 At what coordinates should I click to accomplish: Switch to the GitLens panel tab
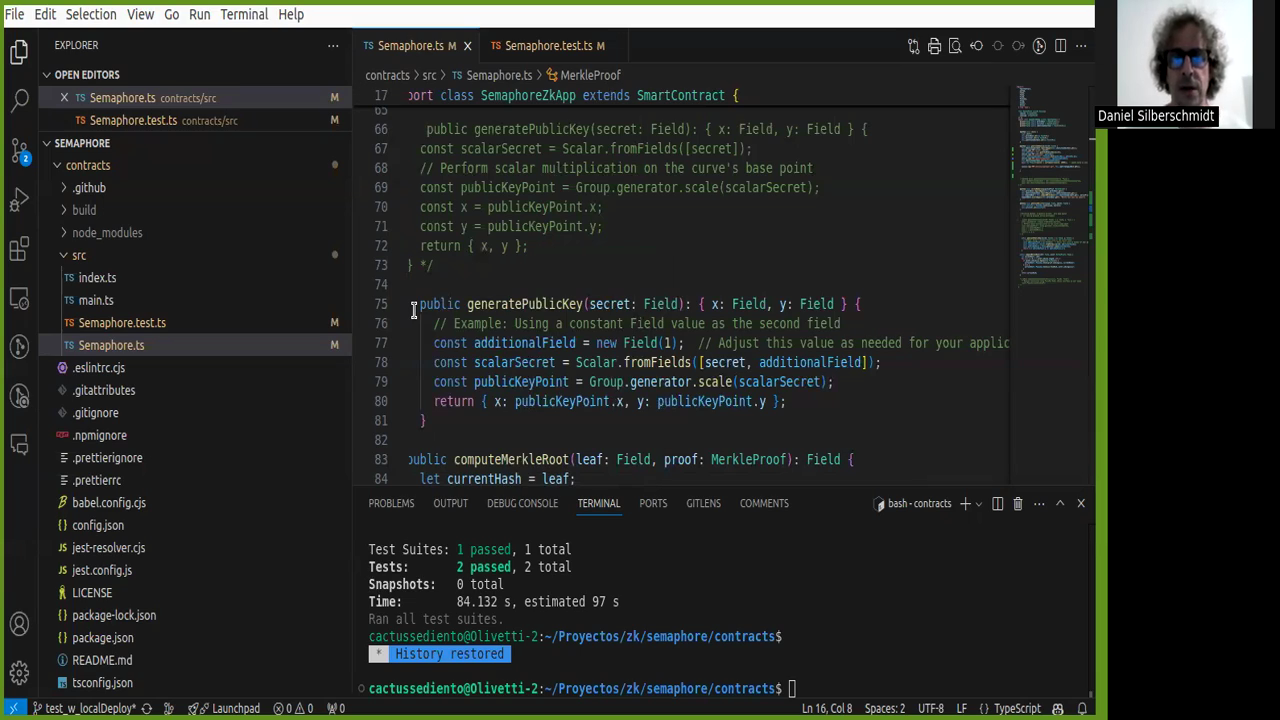click(703, 504)
